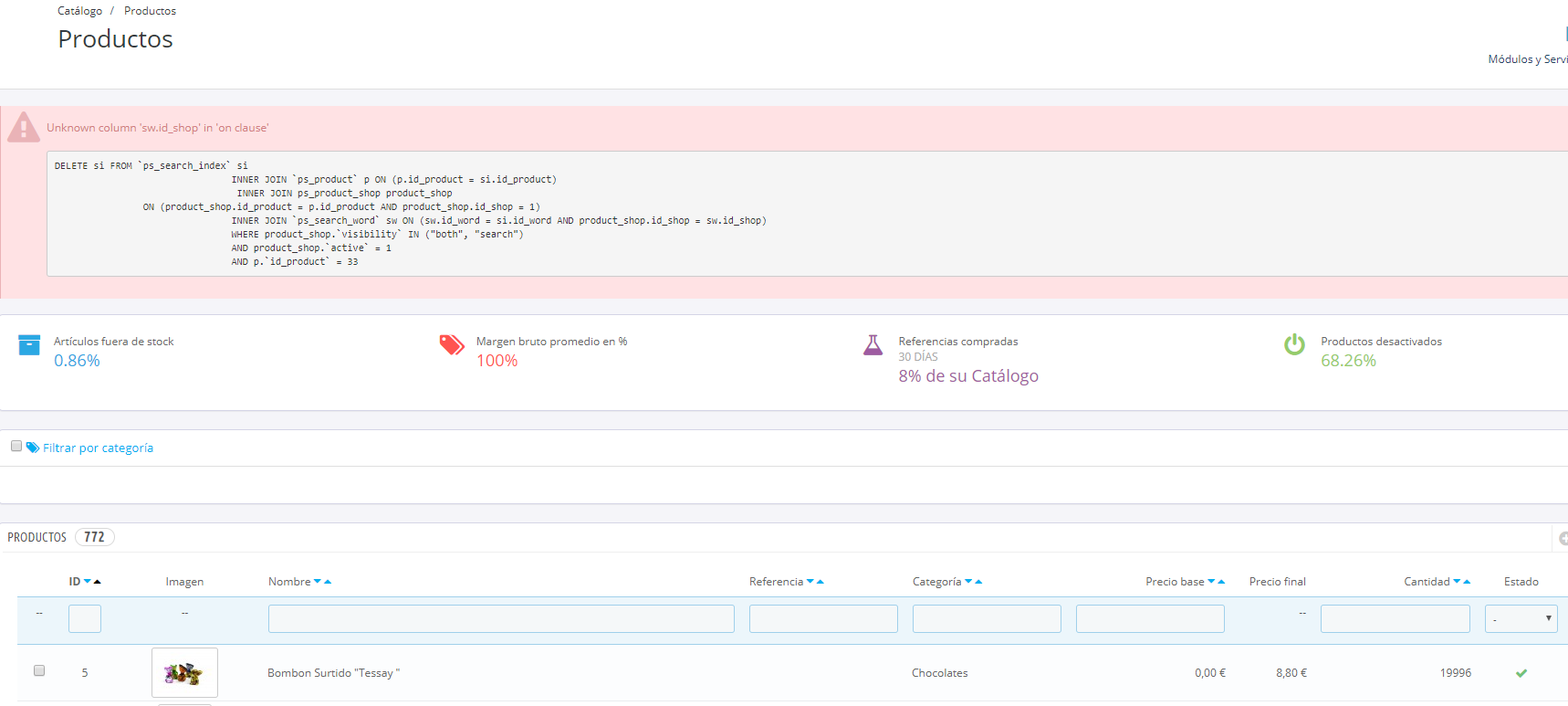Screen dimensions: 1568x706
Task: Sort Precio base column ascending
Action: tap(1221, 582)
